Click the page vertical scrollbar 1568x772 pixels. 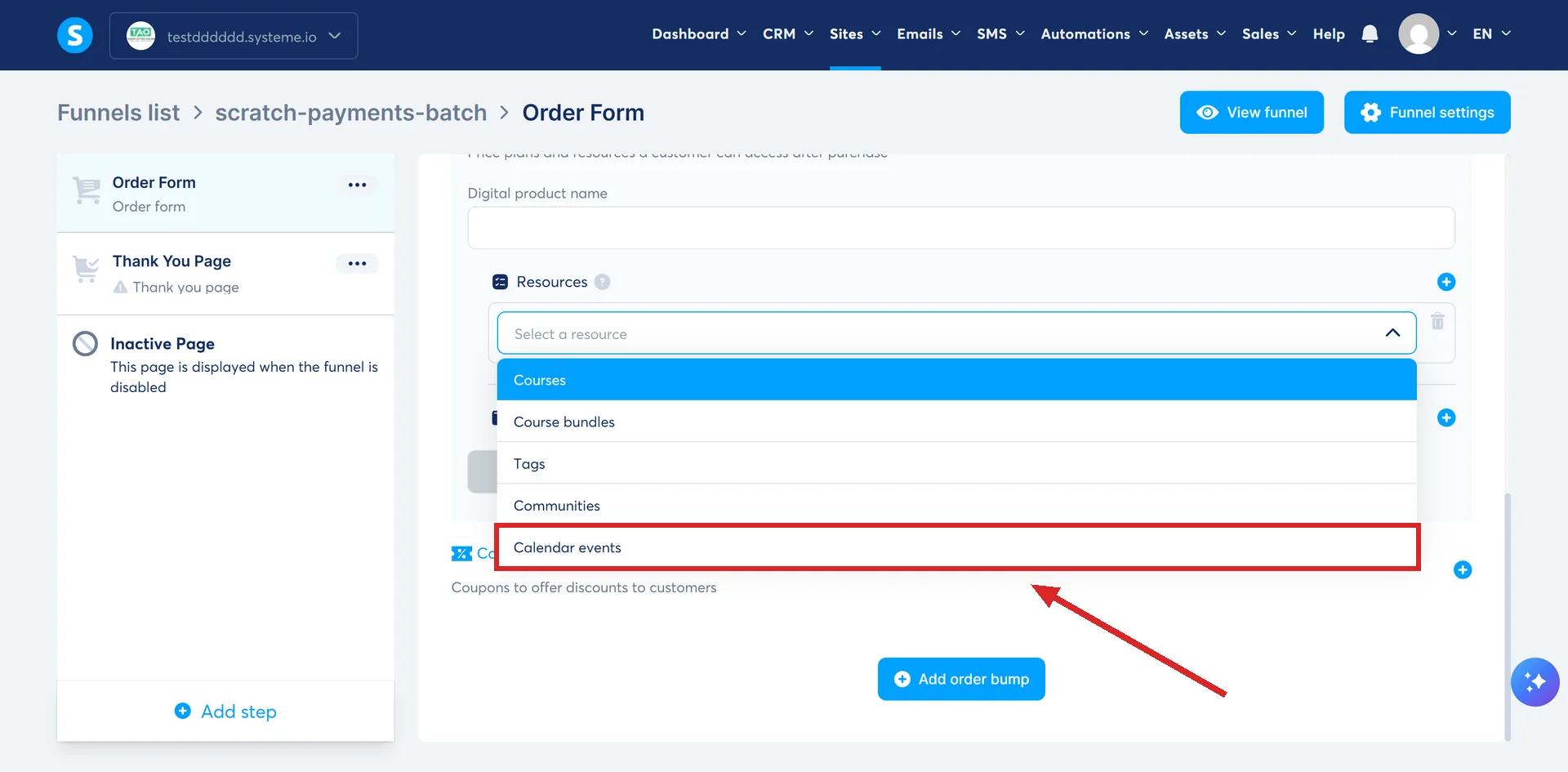(x=1508, y=617)
